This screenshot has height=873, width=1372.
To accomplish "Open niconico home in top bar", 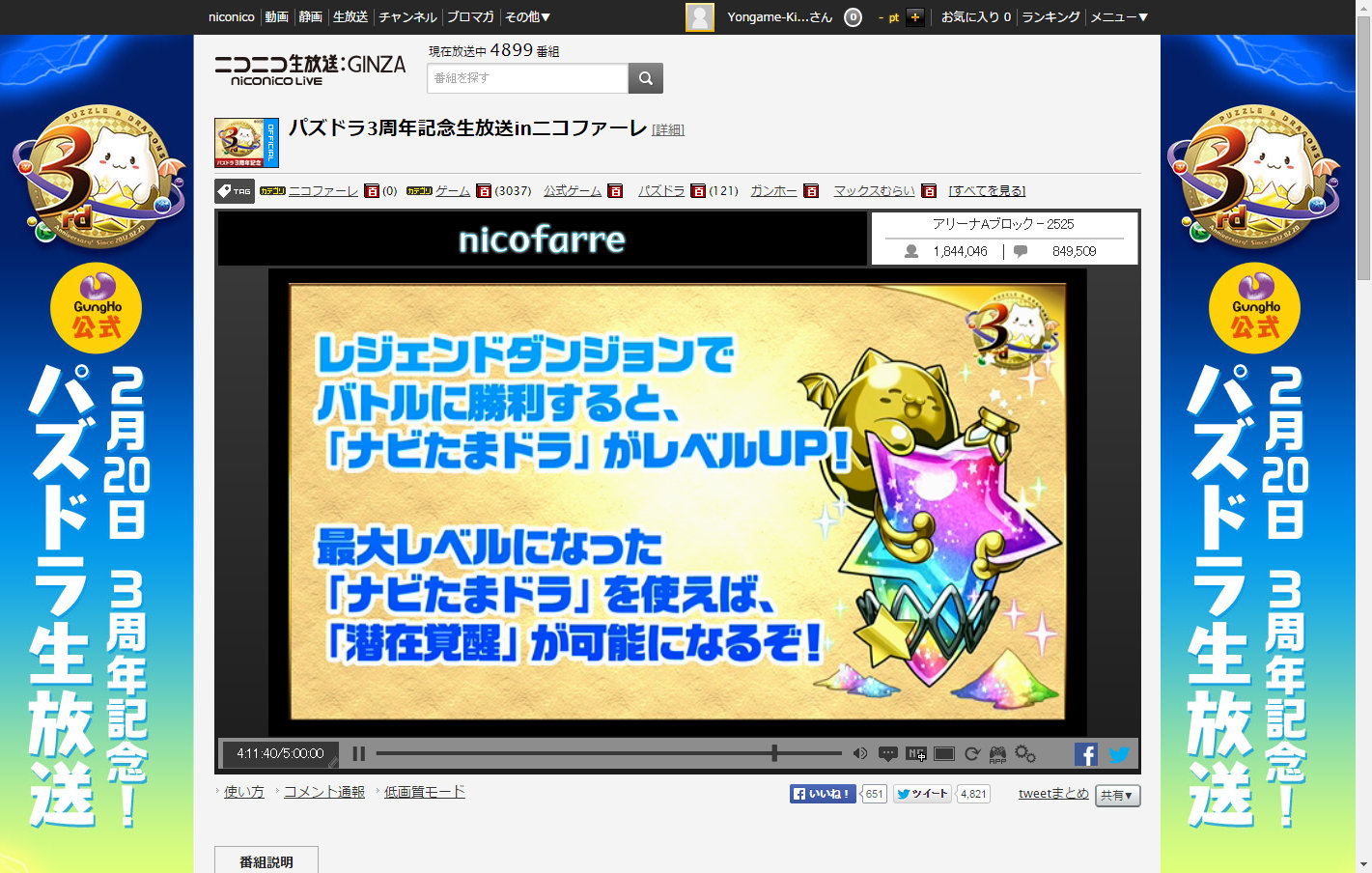I will 232,17.
